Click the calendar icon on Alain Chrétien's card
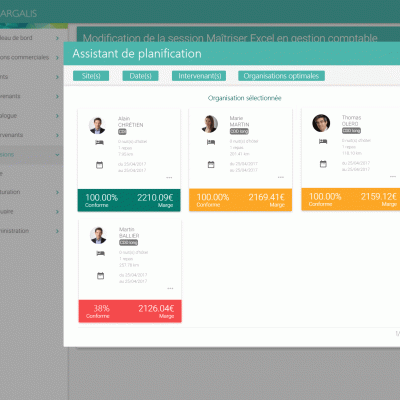This screenshot has height=400, width=400. tap(99, 165)
